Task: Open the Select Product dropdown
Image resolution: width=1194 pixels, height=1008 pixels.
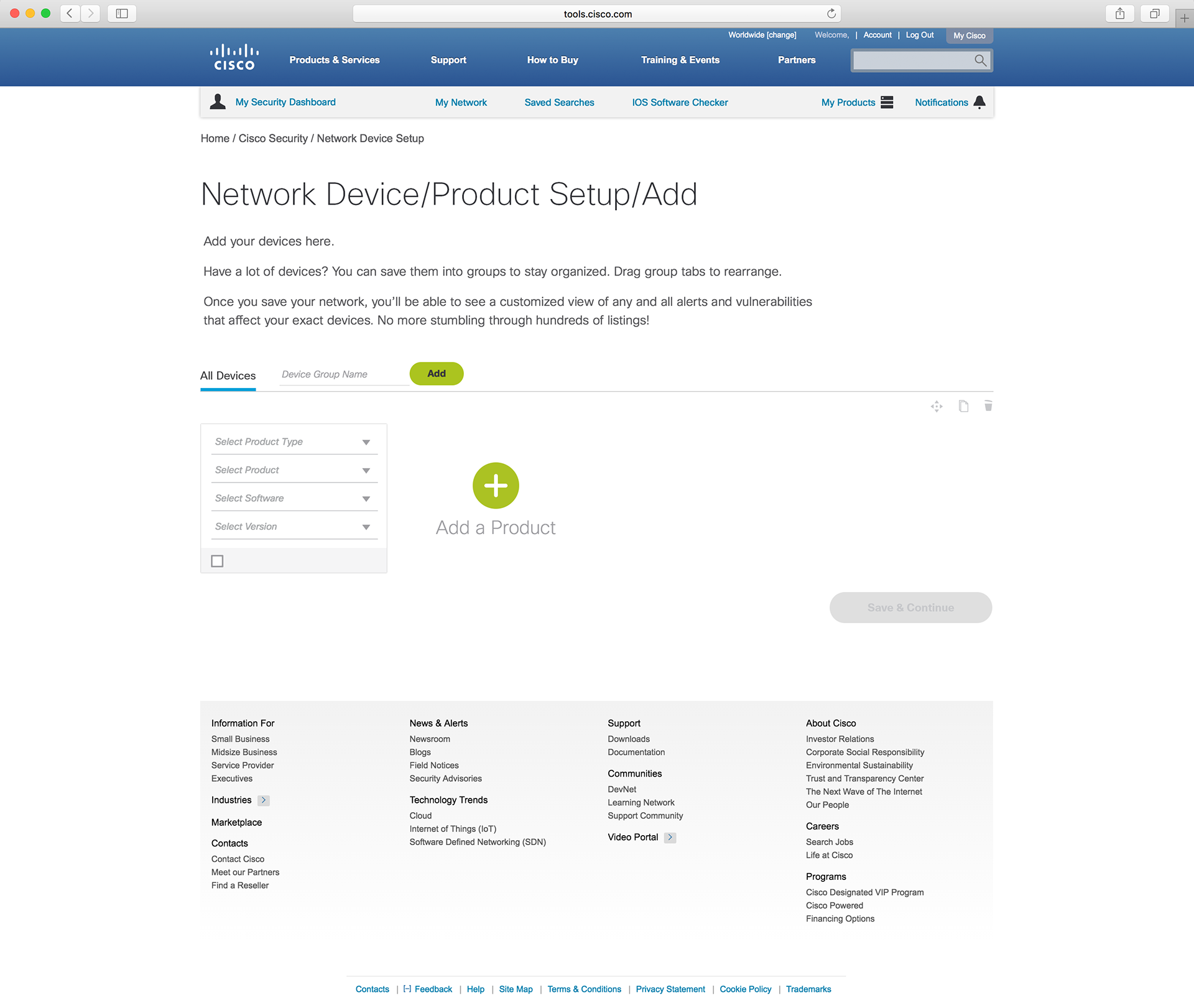Action: (294, 470)
